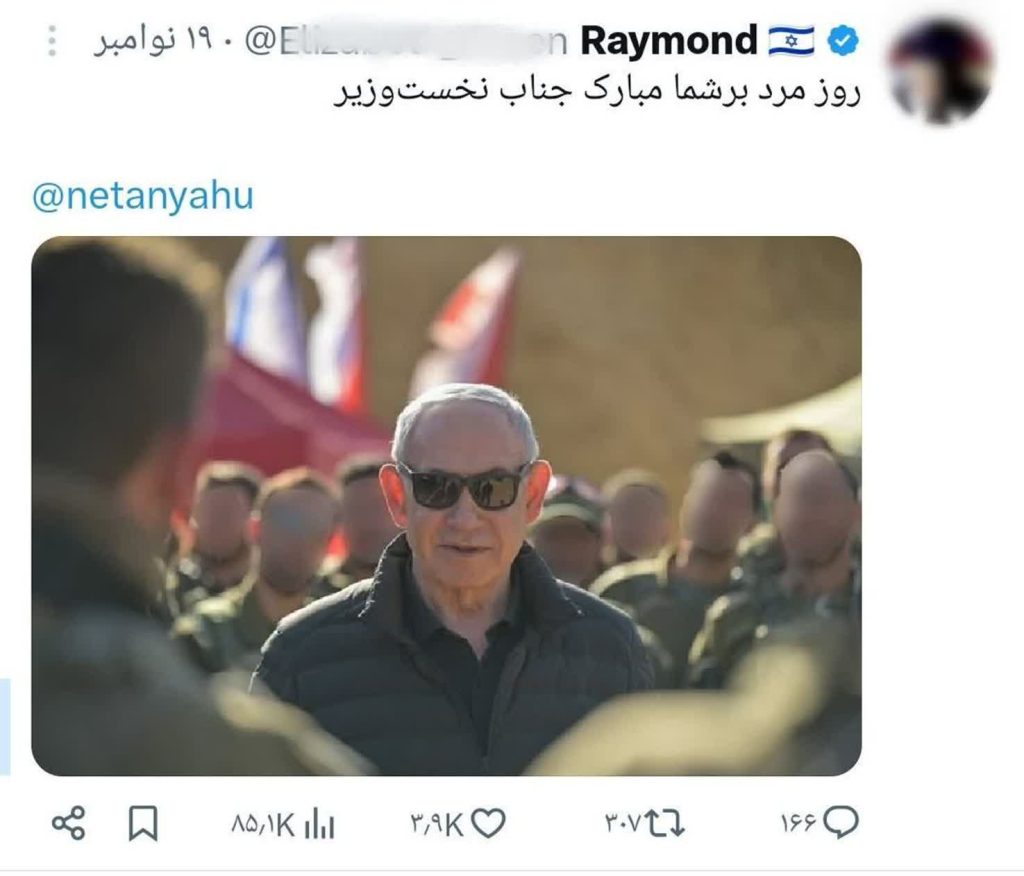Open the author's blurred profile avatar

pyautogui.click(x=941, y=71)
